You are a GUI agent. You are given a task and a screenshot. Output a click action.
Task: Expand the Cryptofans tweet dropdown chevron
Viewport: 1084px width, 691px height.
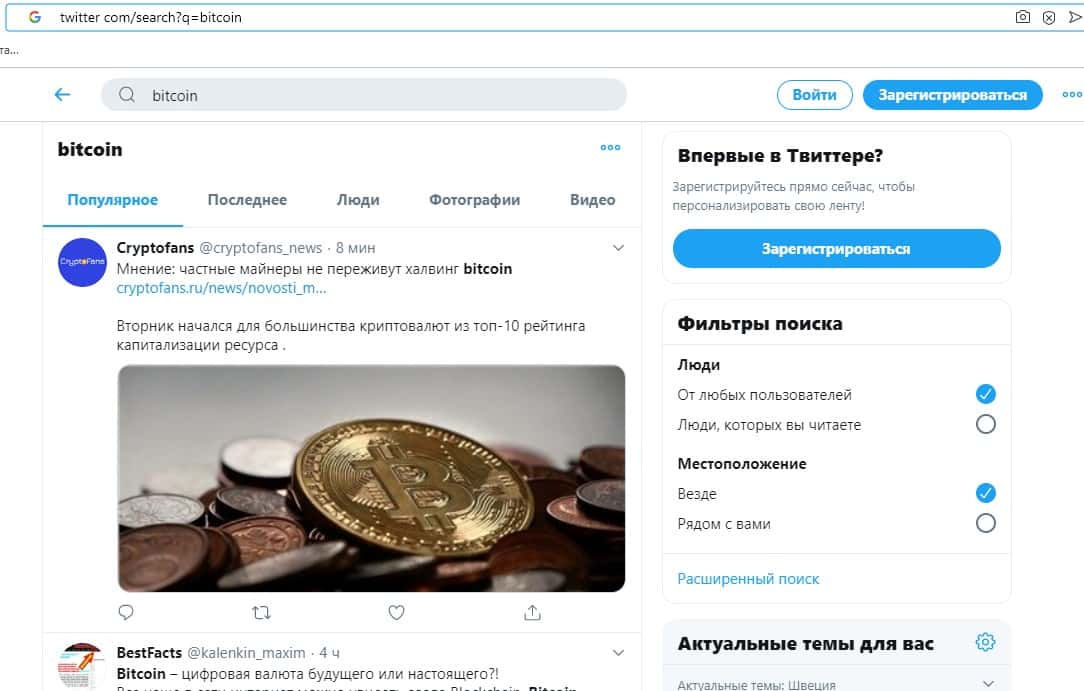(618, 248)
